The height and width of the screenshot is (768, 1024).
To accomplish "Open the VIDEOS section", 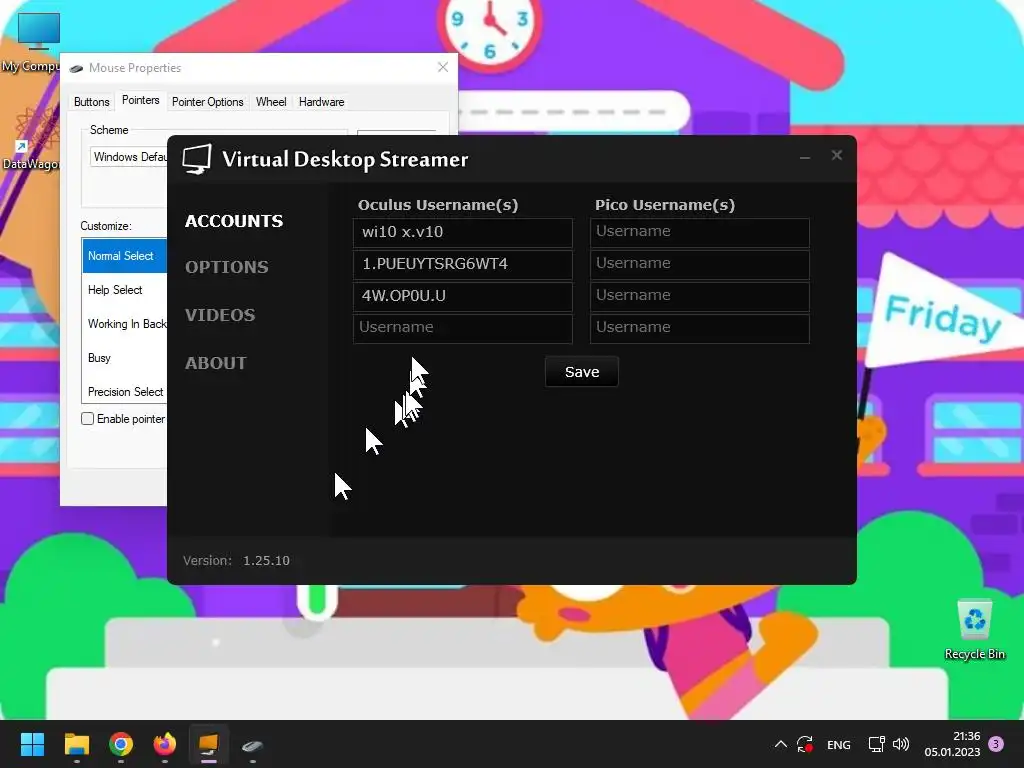I will coord(220,315).
